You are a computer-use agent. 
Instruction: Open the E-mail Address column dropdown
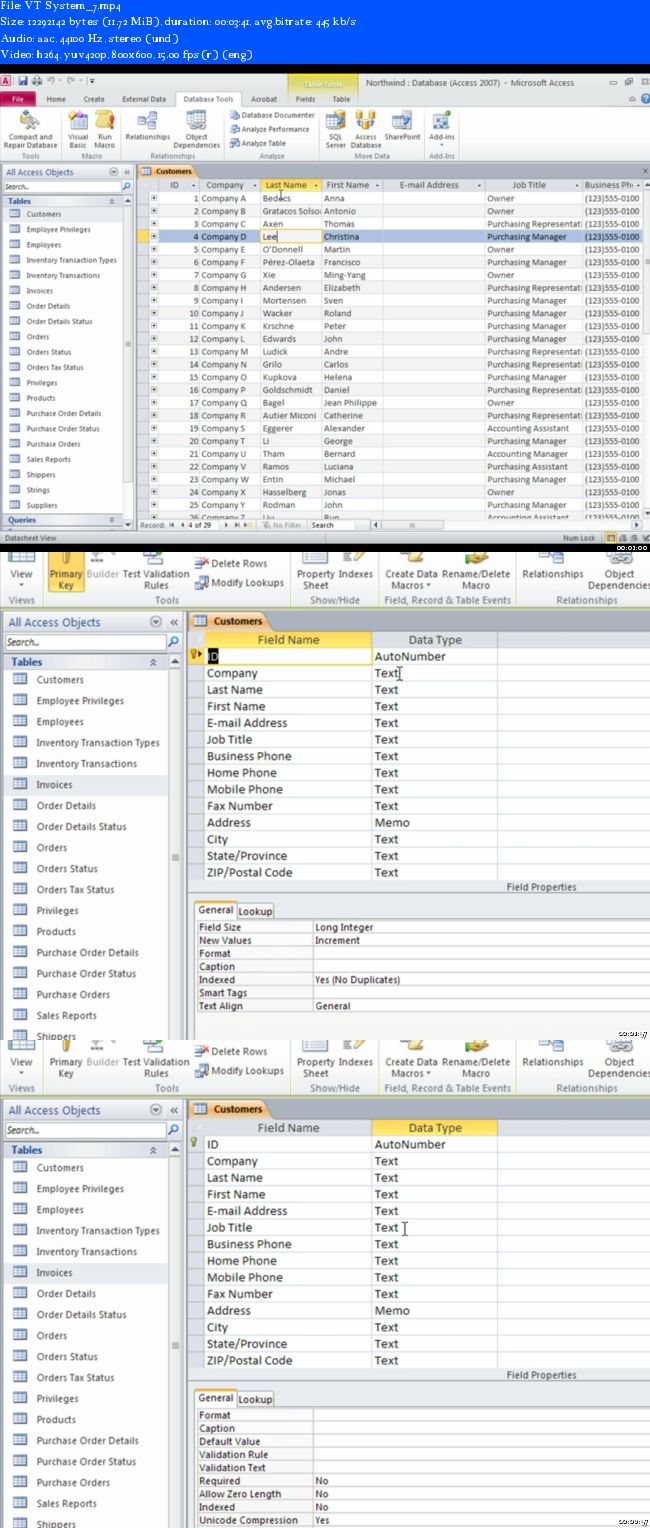pyautogui.click(x=479, y=185)
